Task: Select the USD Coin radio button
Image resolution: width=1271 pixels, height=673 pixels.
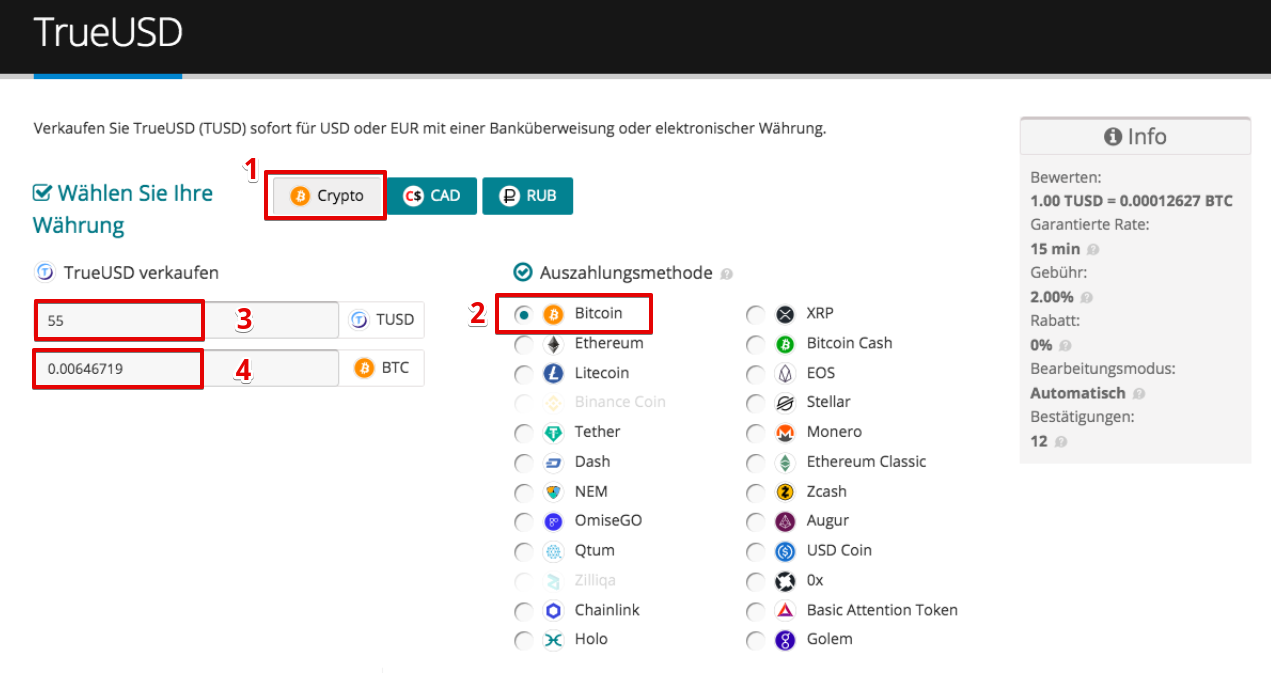Action: (x=756, y=552)
